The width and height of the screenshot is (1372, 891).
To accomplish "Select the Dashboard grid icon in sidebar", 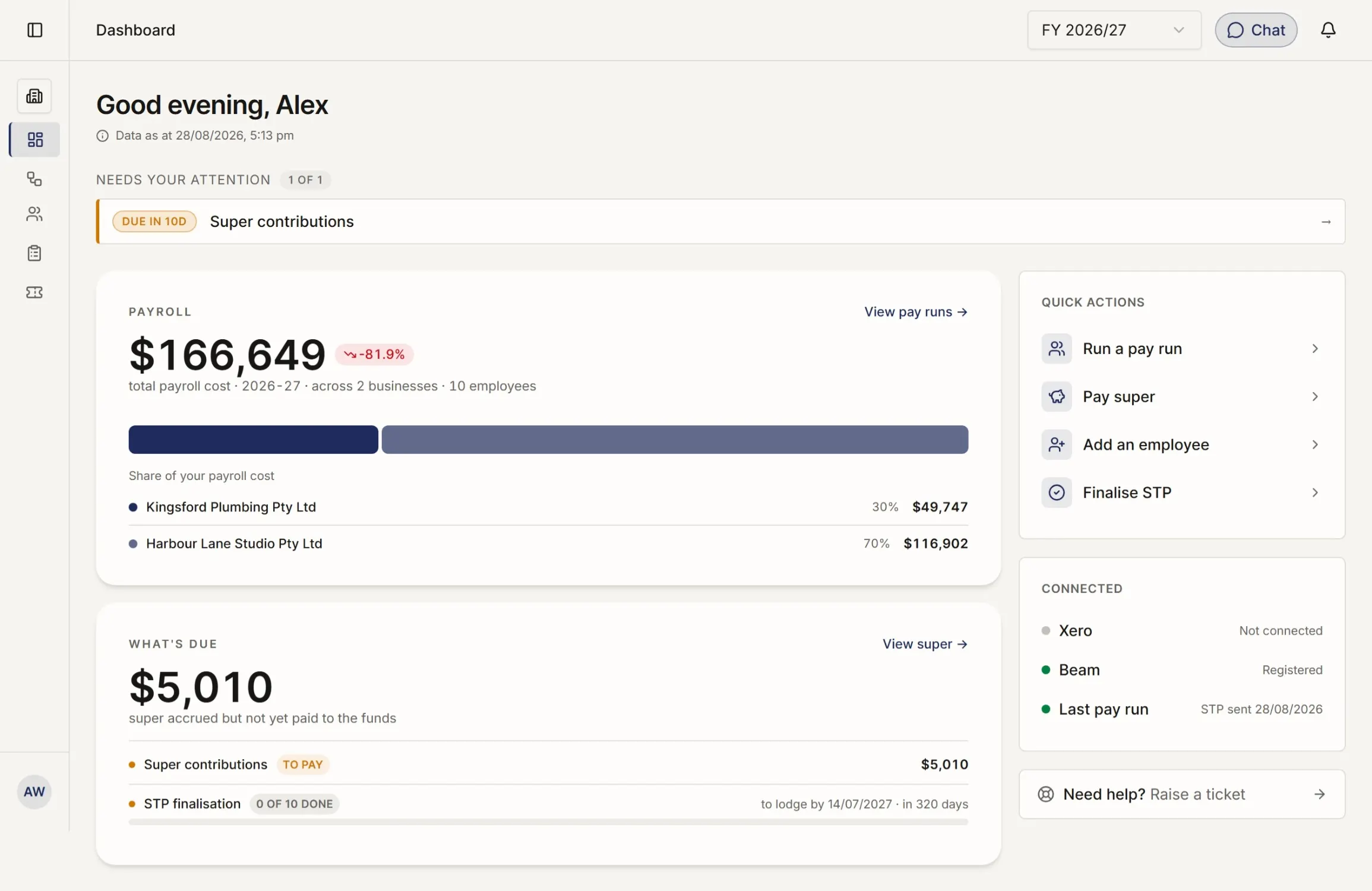I will [35, 140].
